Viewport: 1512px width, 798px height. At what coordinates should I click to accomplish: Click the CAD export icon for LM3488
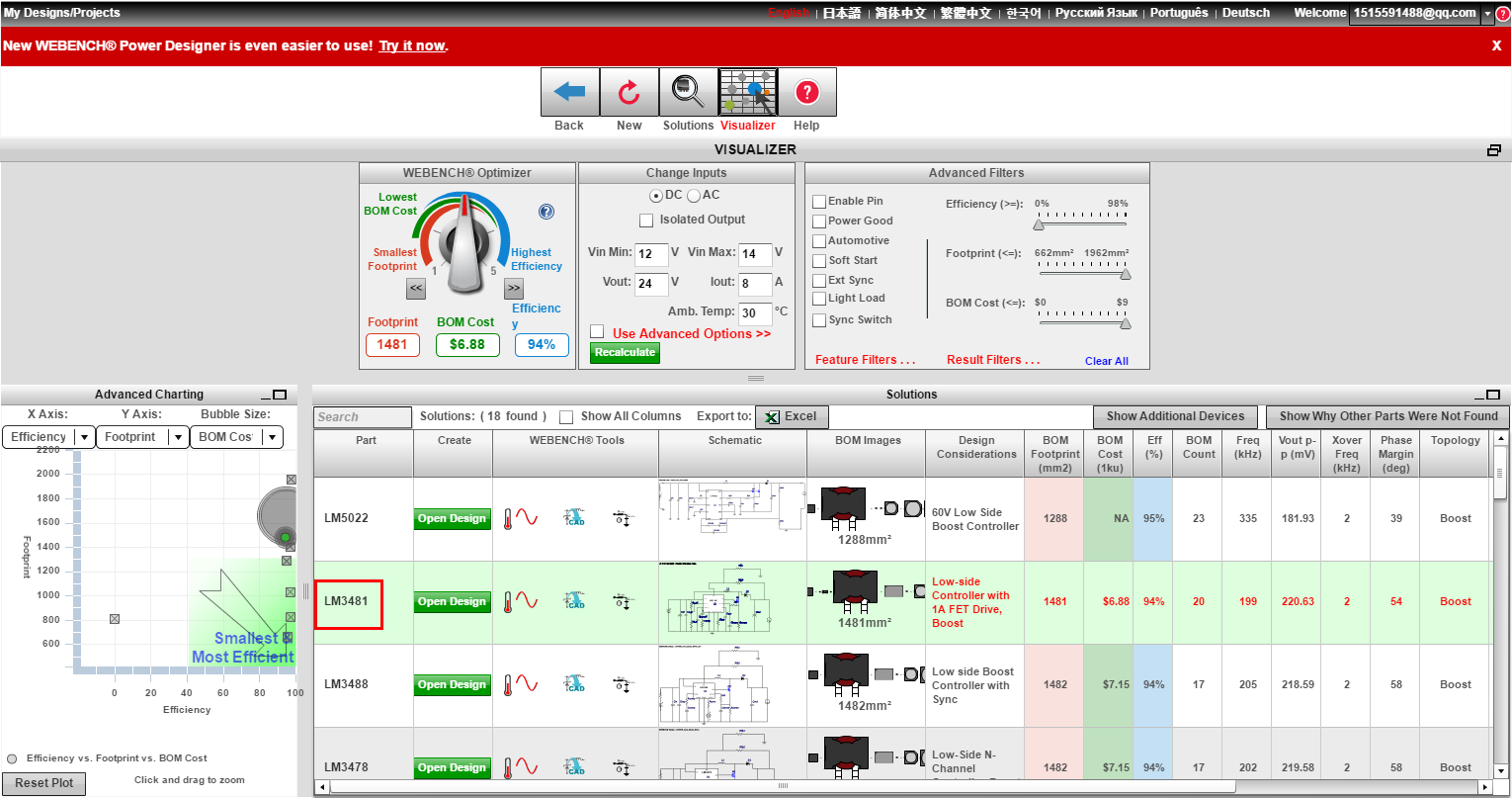click(x=574, y=684)
